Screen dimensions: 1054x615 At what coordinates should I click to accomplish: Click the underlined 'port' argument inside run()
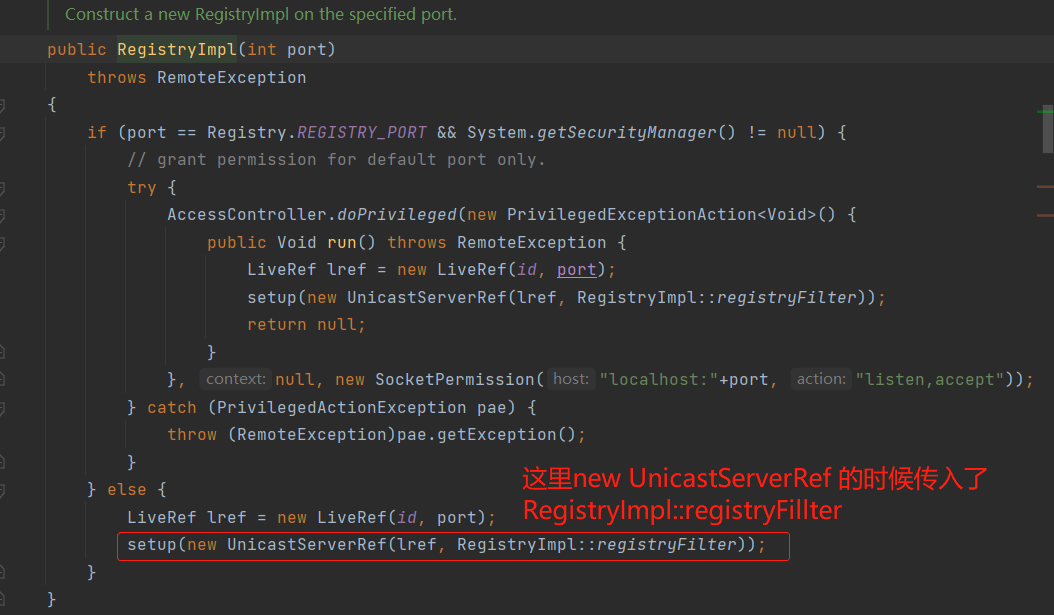(x=577, y=270)
